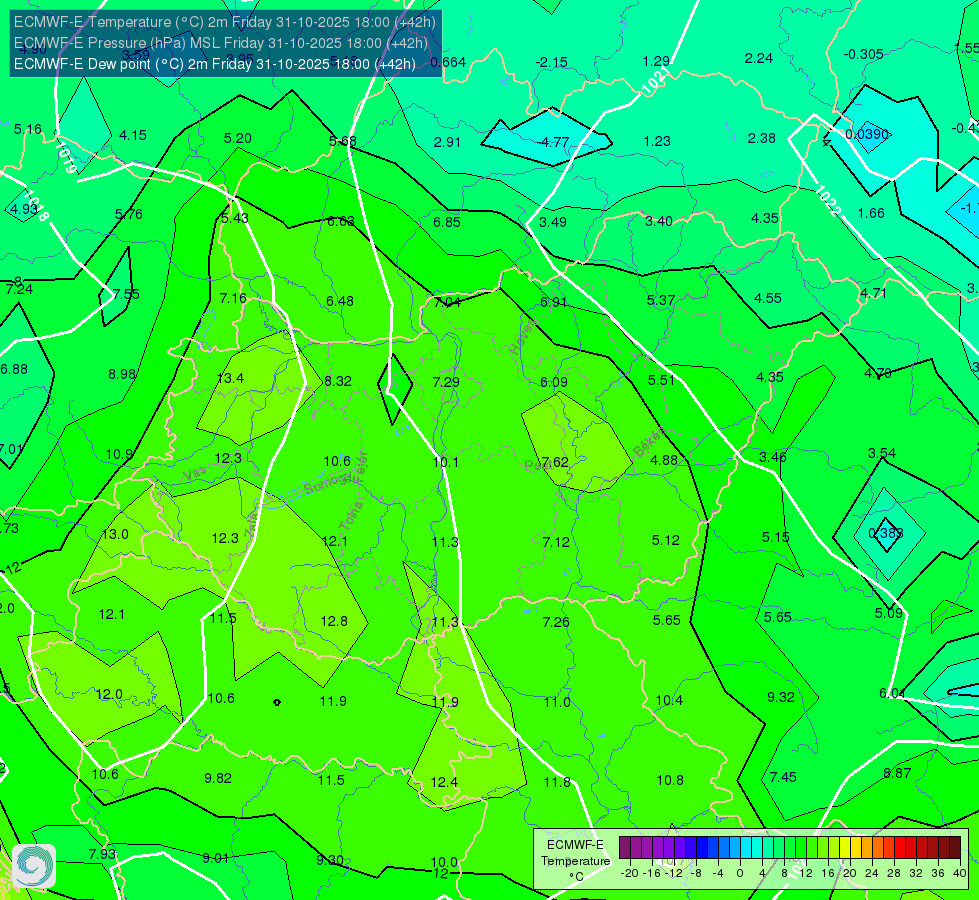
Task: Click the 7.04 temperature value
Action: tap(447, 302)
